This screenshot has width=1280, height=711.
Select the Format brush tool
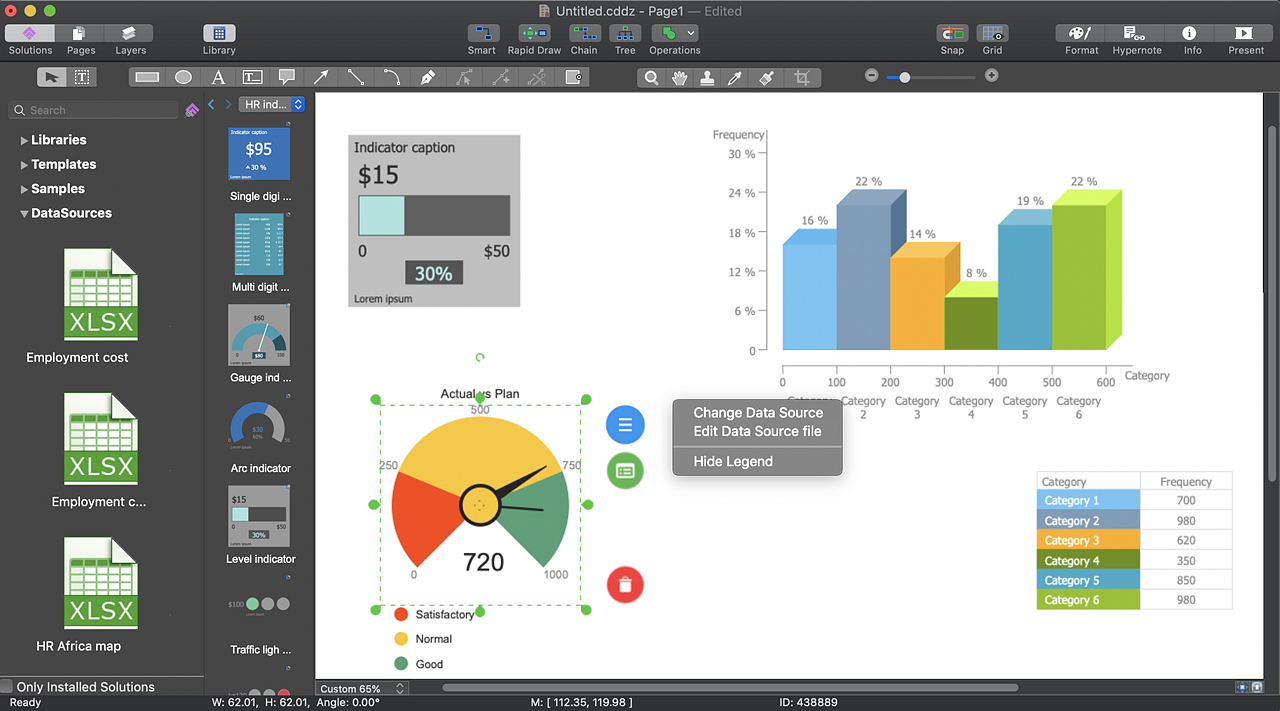(766, 77)
